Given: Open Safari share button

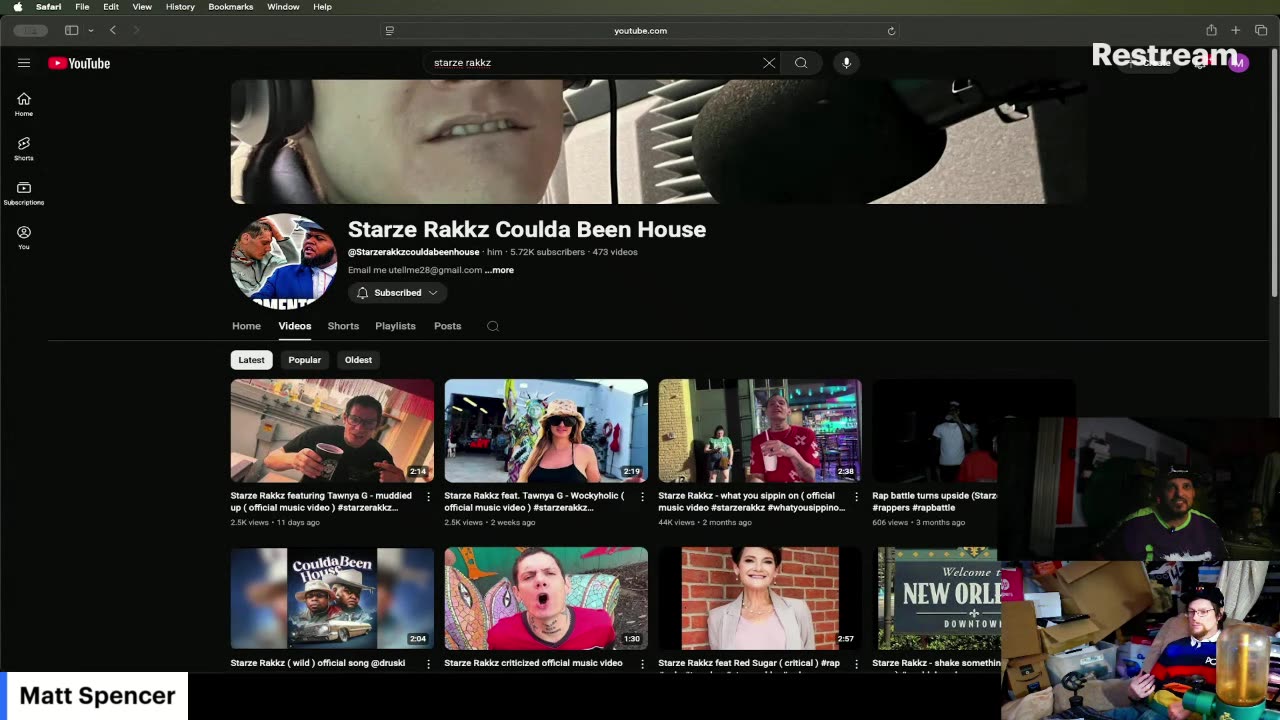Looking at the screenshot, I should [1211, 31].
